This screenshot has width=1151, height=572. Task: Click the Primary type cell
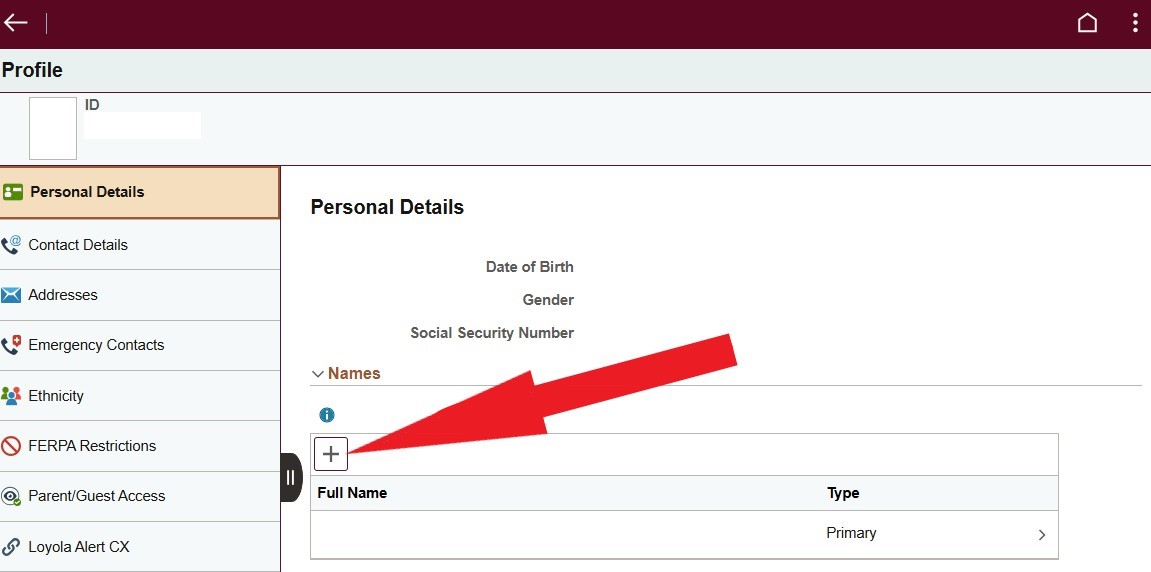[x=851, y=533]
